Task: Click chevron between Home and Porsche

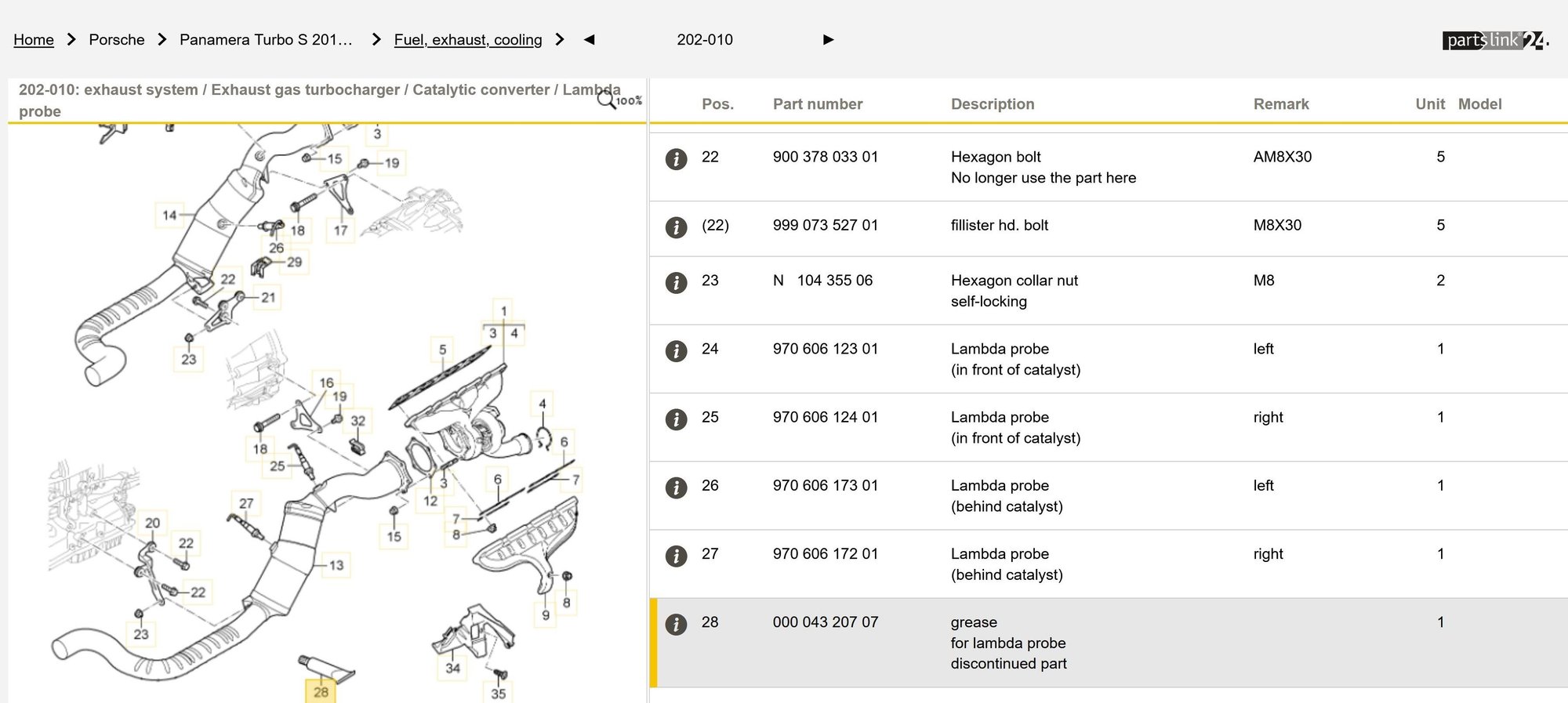Action: 71,40
